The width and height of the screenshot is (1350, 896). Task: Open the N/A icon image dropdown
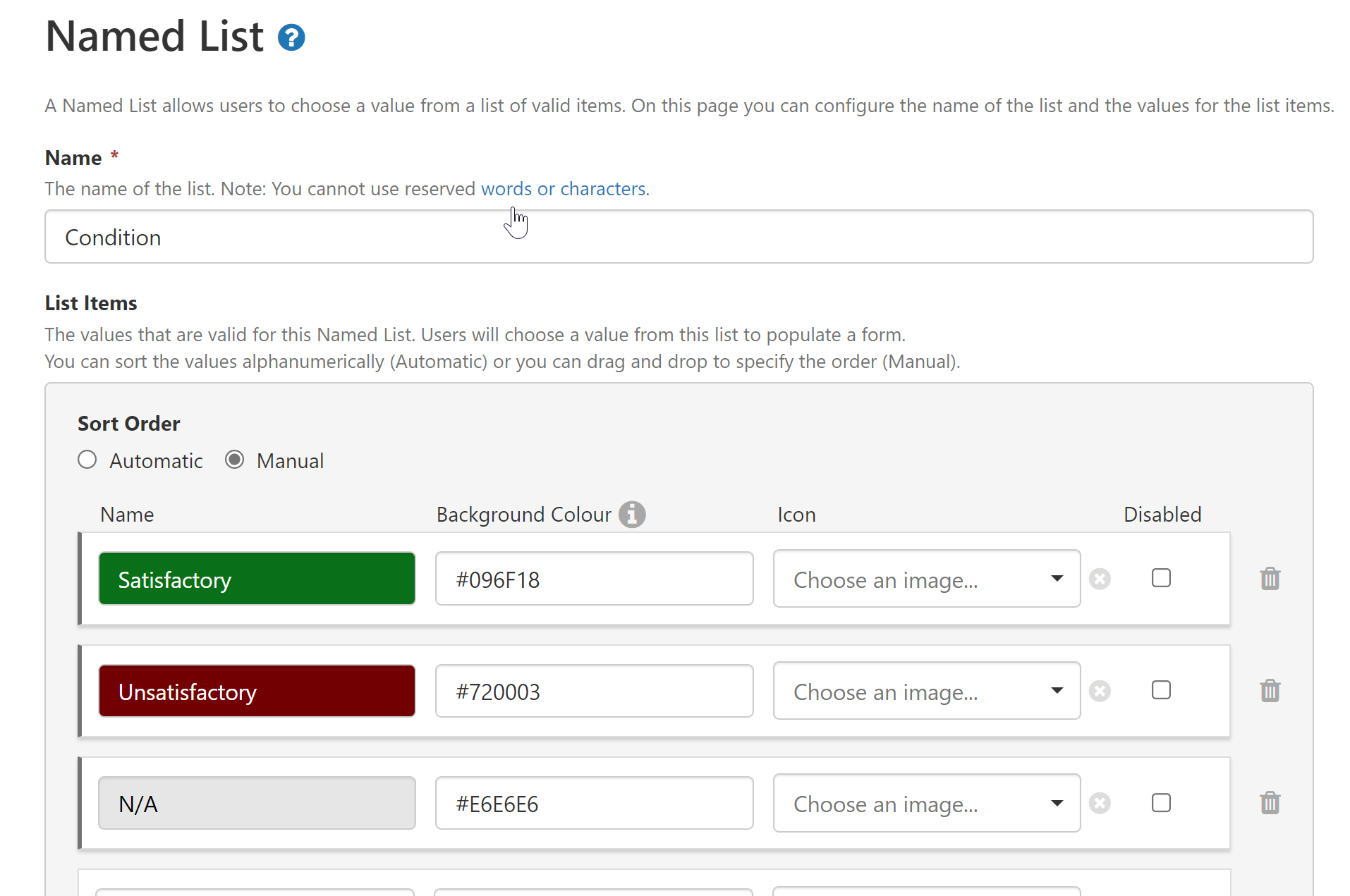pyautogui.click(x=926, y=803)
